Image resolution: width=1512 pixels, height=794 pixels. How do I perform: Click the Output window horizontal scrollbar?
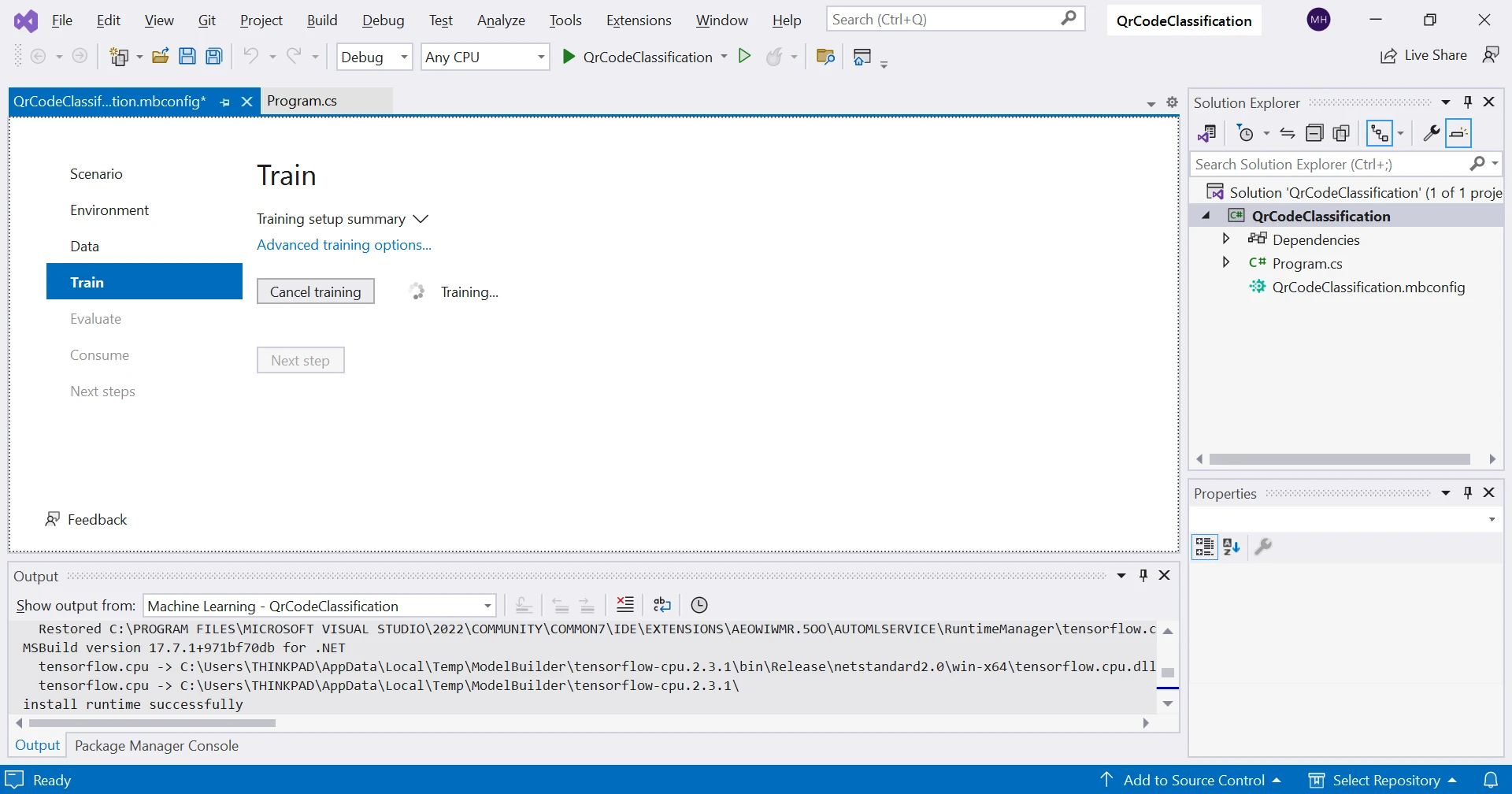[152, 723]
